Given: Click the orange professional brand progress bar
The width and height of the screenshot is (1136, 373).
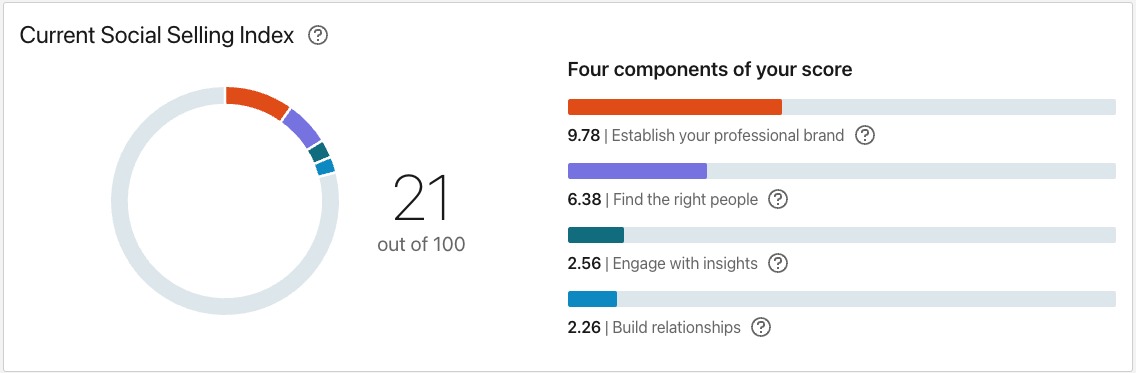Looking at the screenshot, I should [x=674, y=107].
